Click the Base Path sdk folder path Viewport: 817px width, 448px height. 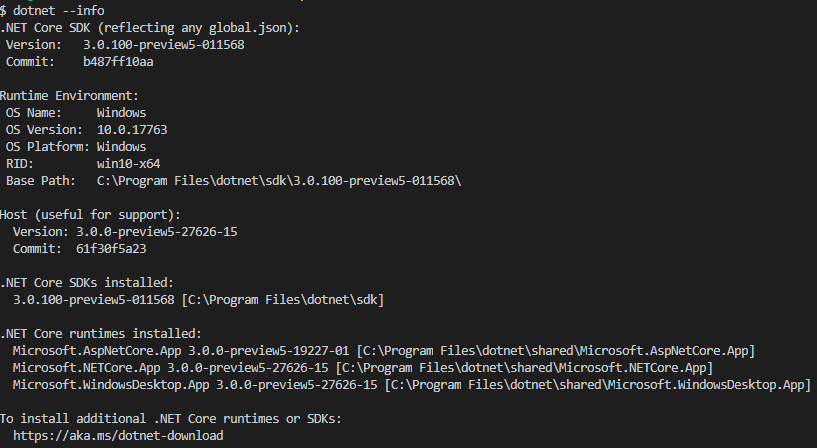click(279, 181)
